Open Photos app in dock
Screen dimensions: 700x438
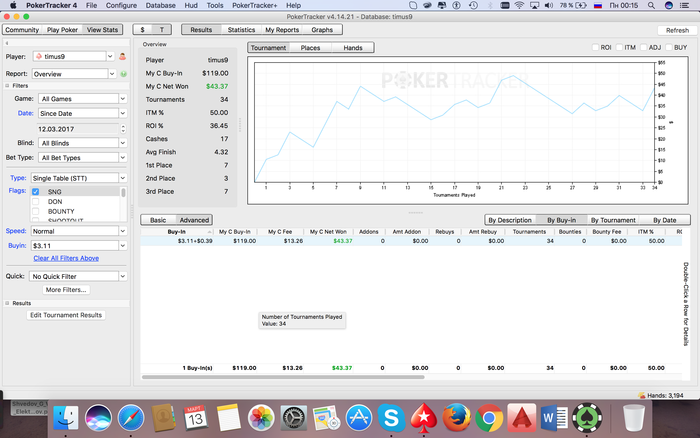pyautogui.click(x=261, y=418)
